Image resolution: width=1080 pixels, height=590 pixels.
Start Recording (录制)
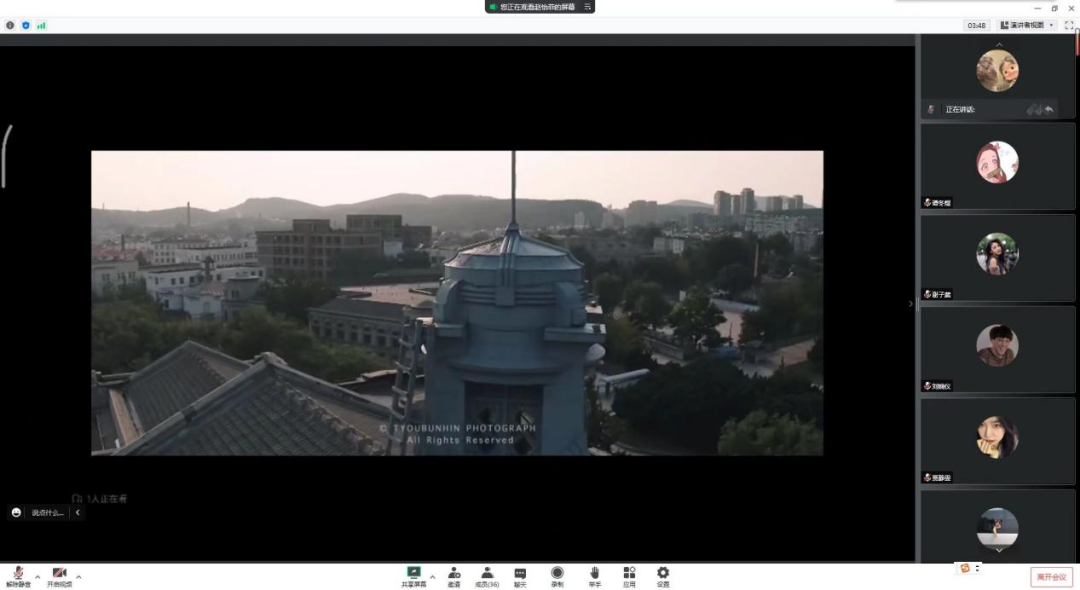[557, 575]
